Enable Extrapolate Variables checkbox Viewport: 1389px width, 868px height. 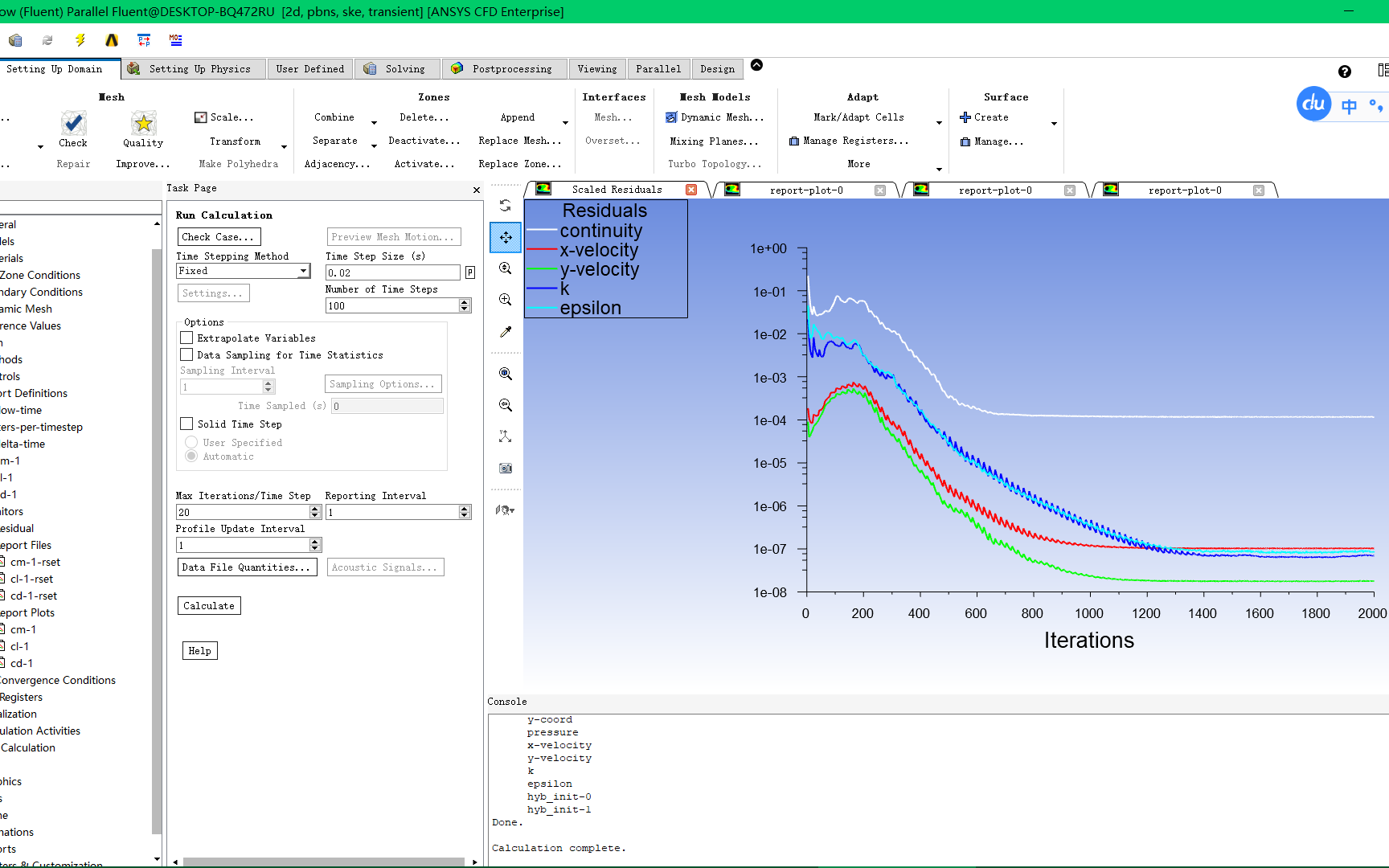pos(187,338)
